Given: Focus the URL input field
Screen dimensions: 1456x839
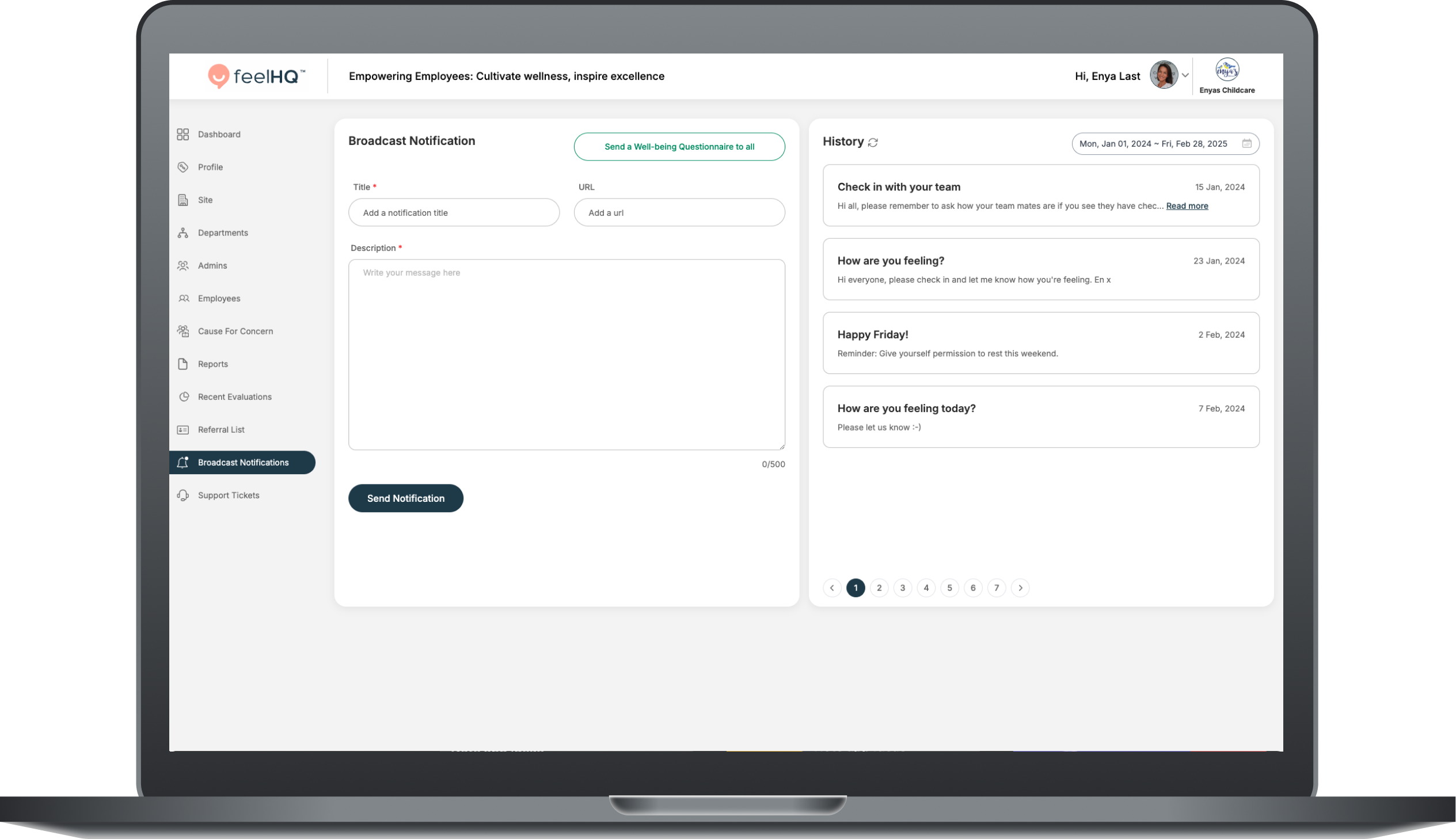Looking at the screenshot, I should click(x=679, y=213).
